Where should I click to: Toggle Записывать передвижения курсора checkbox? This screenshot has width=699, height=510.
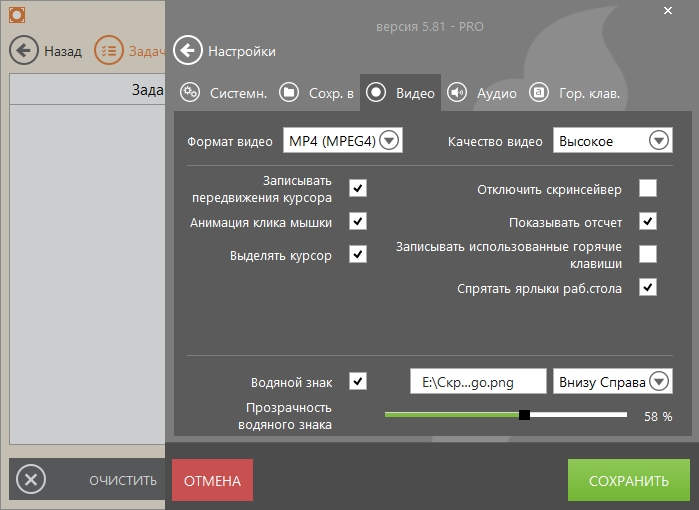(358, 188)
